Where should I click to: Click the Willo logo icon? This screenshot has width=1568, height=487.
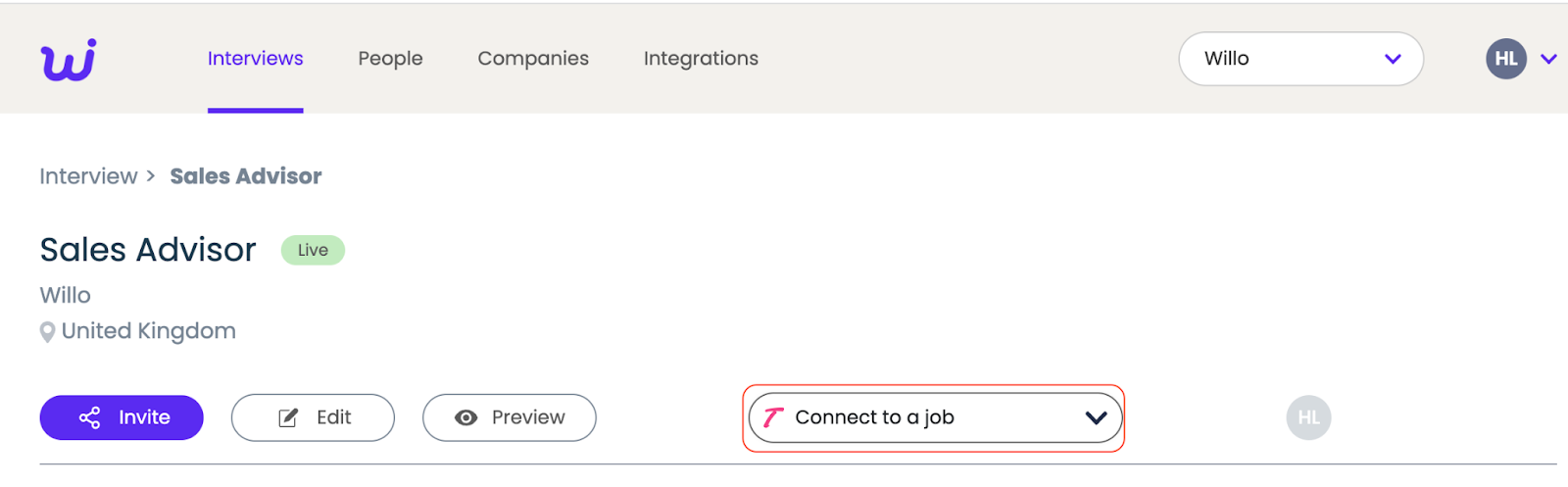pyautogui.click(x=69, y=60)
